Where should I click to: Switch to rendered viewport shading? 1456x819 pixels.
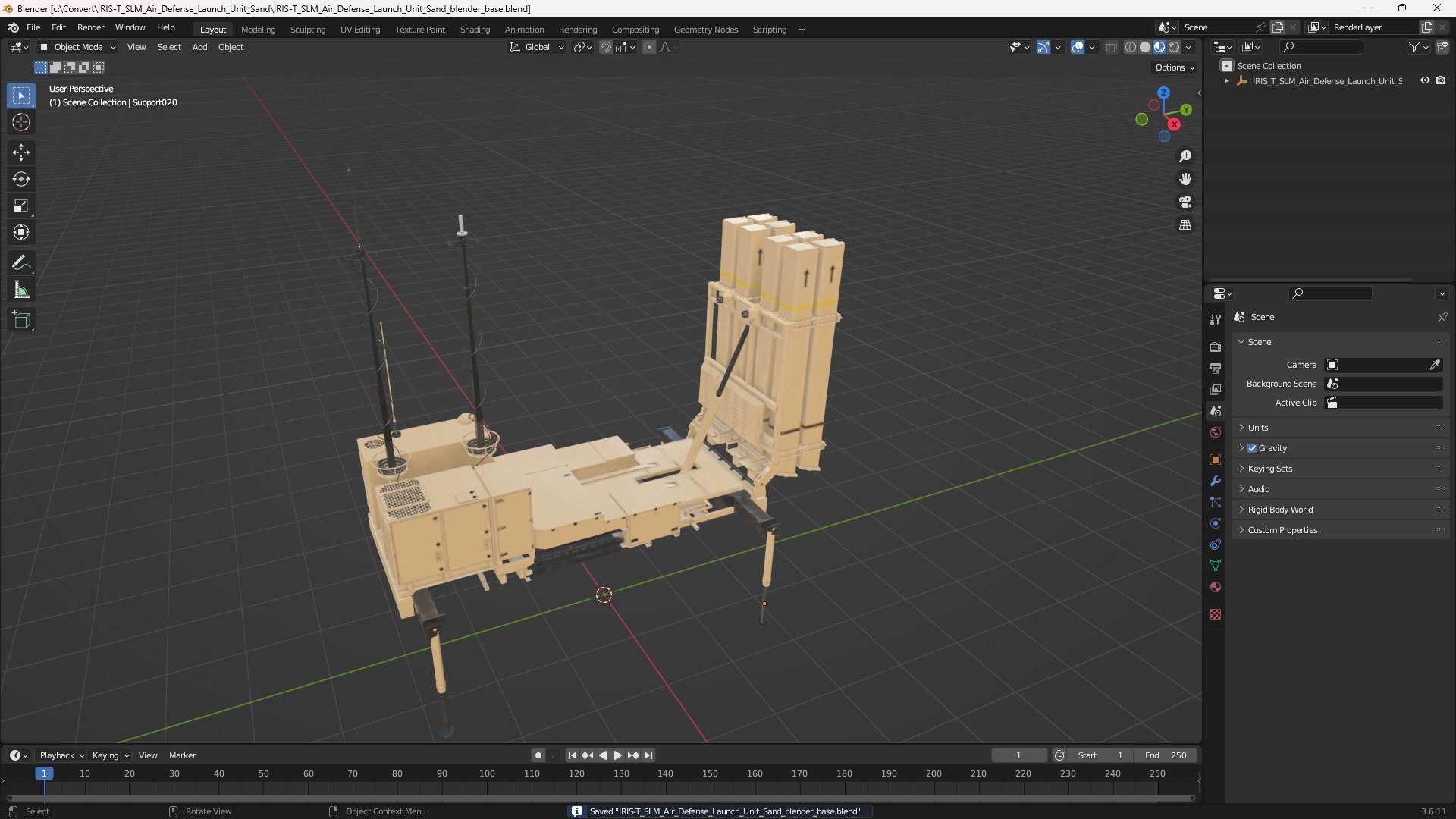[x=1174, y=47]
